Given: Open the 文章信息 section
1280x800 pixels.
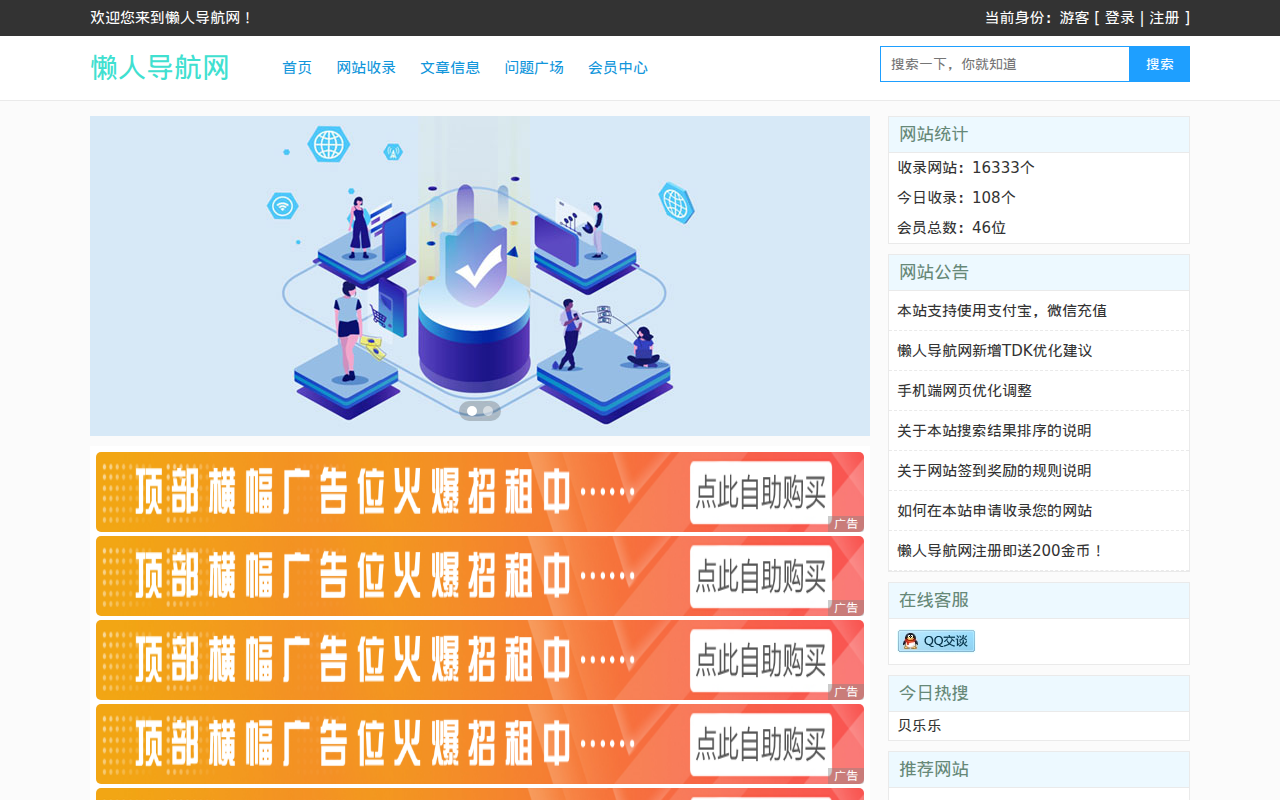Looking at the screenshot, I should click(450, 68).
